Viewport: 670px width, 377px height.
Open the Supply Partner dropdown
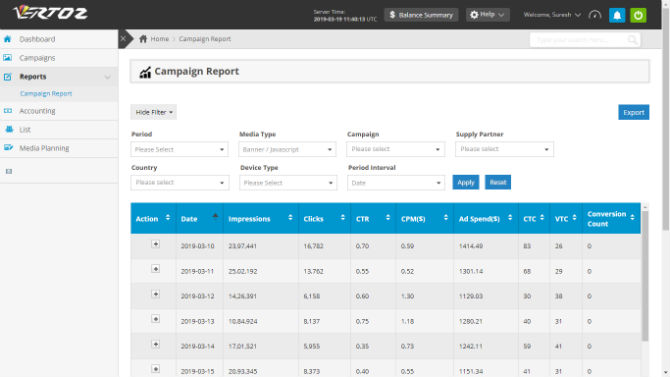tap(504, 149)
